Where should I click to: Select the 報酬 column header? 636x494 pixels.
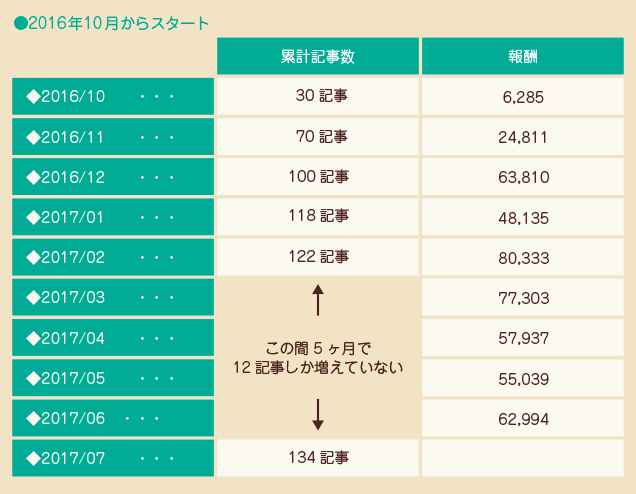[523, 56]
